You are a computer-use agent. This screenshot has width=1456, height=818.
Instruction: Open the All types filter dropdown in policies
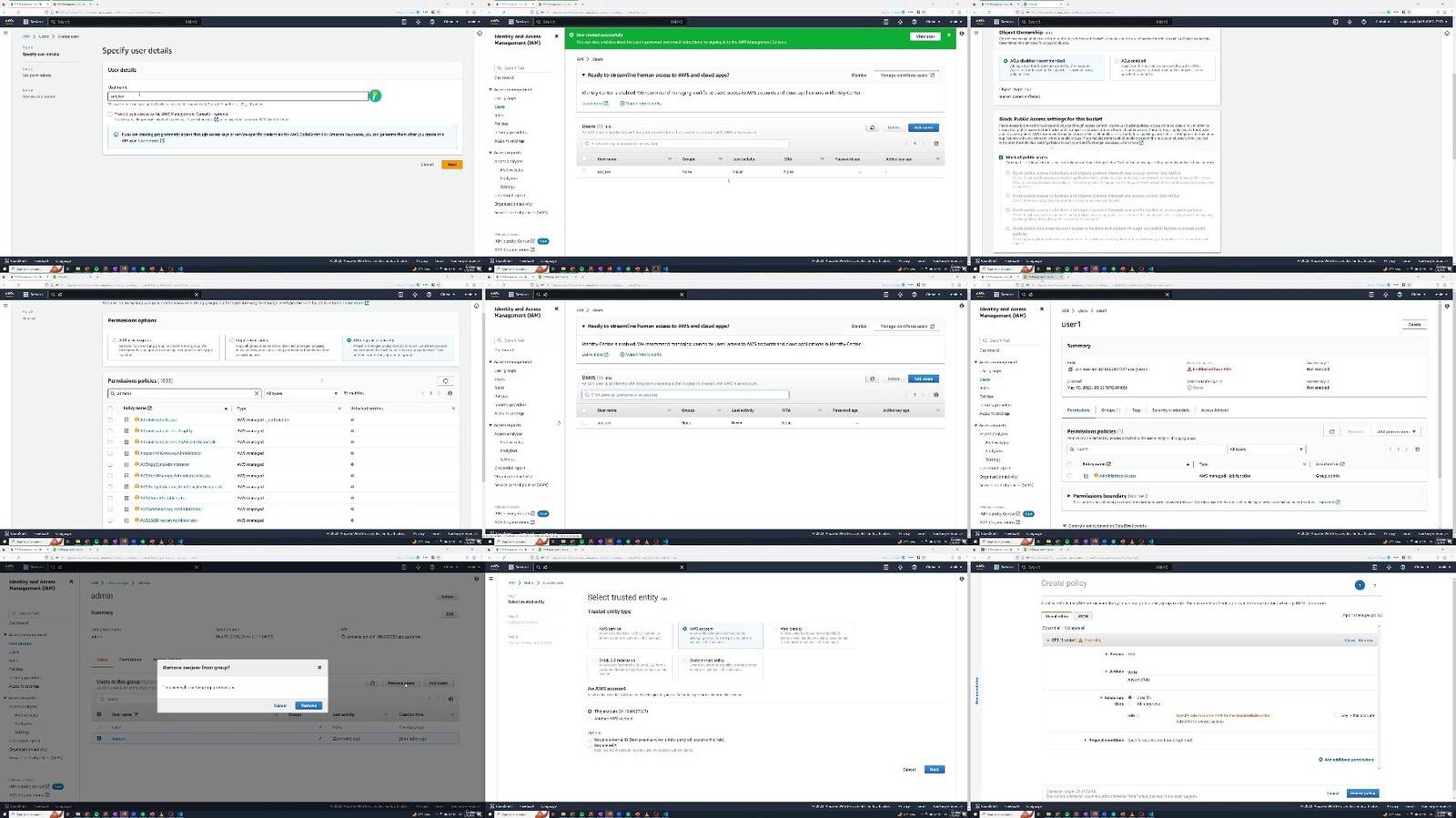point(301,393)
